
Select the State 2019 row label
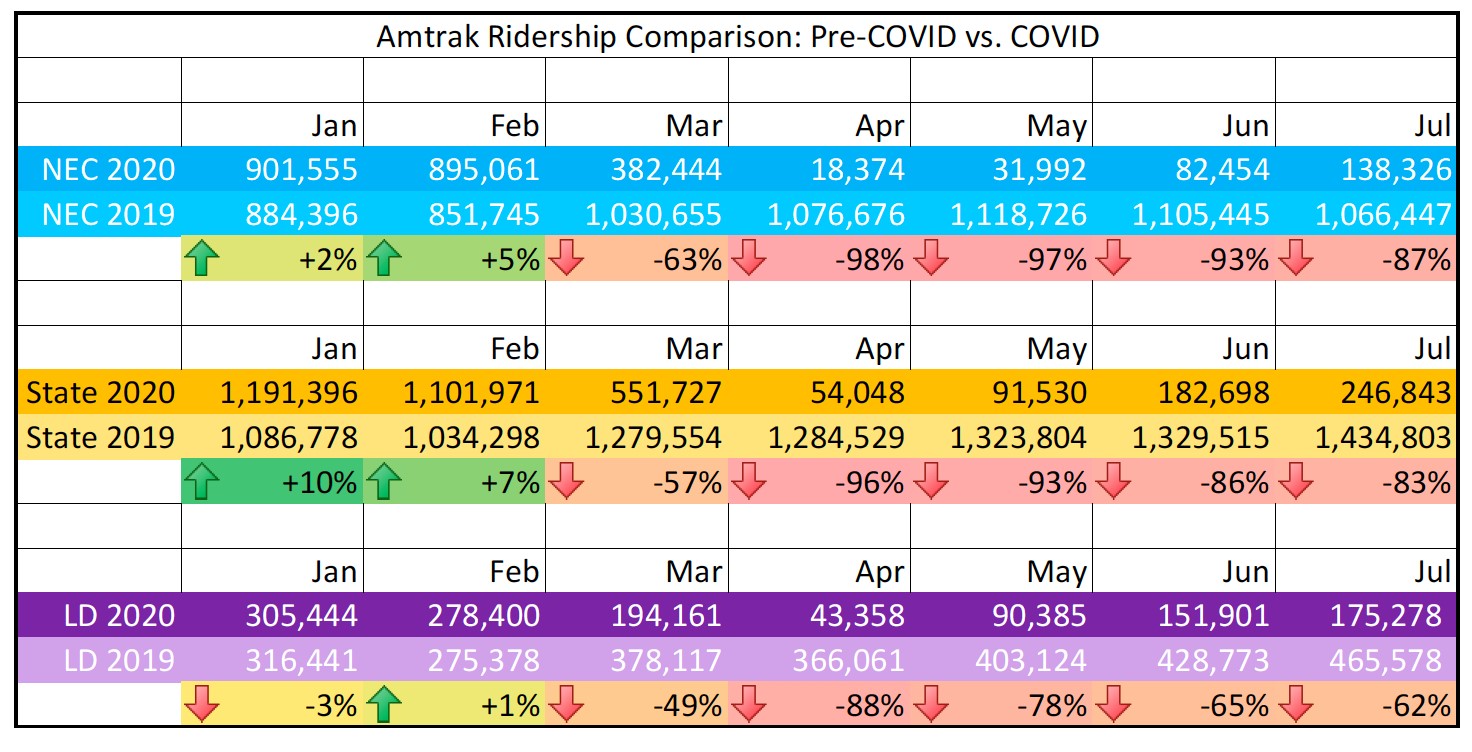(x=100, y=438)
